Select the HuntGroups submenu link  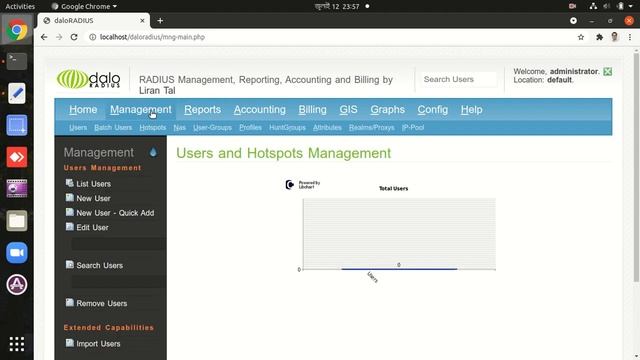(x=287, y=127)
